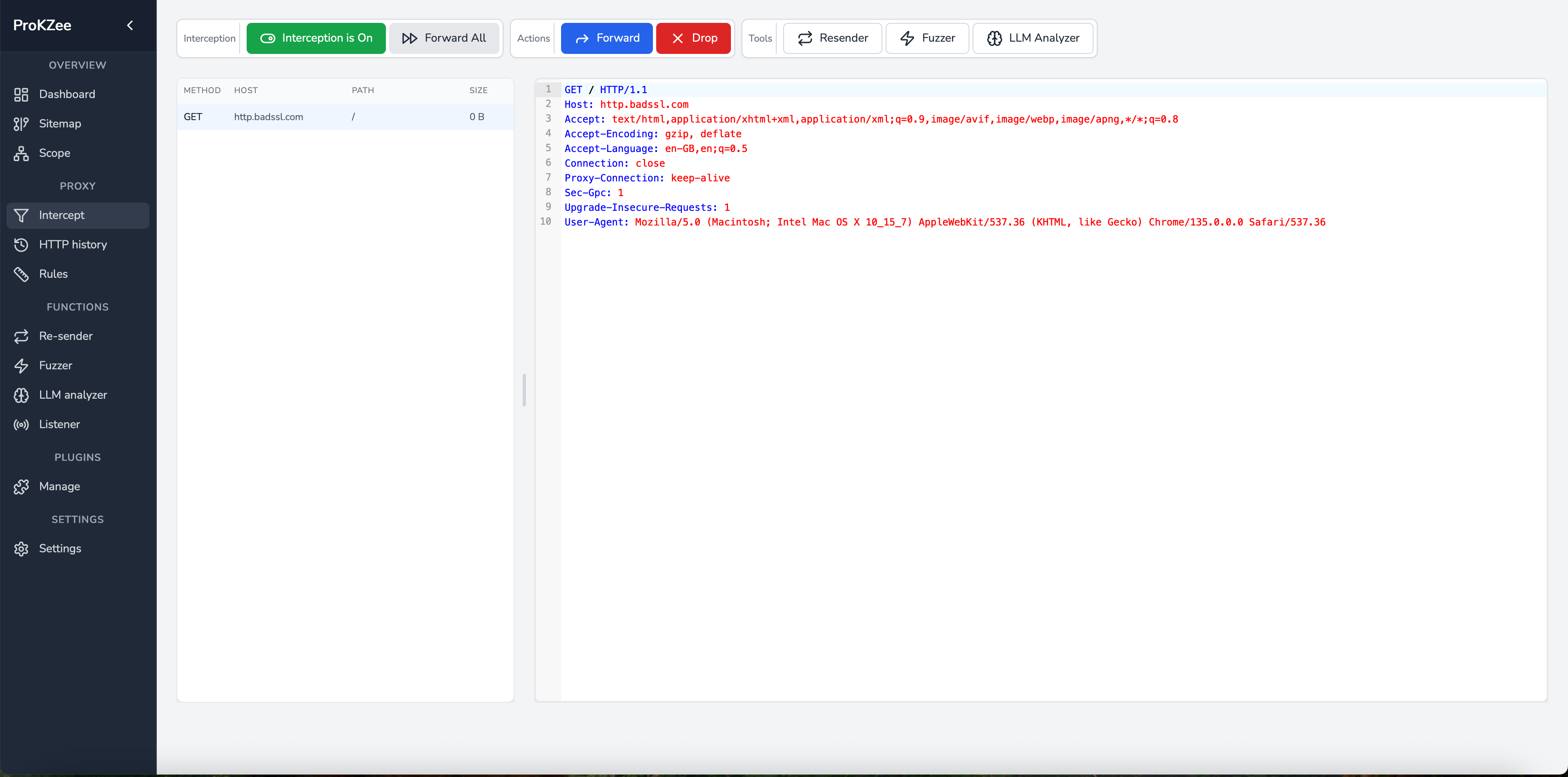Send the request to Resender

click(832, 38)
